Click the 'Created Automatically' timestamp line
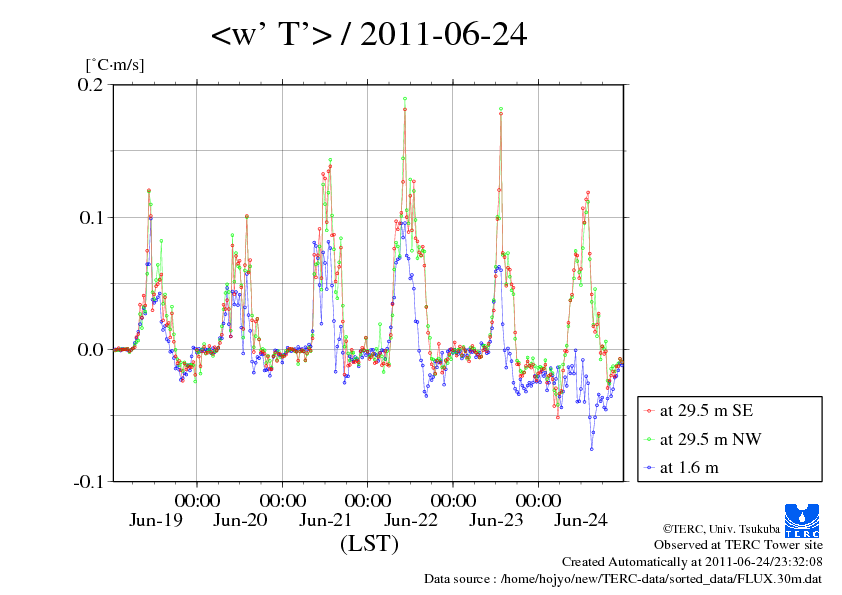Screen dimensions: 842x595 692,562
